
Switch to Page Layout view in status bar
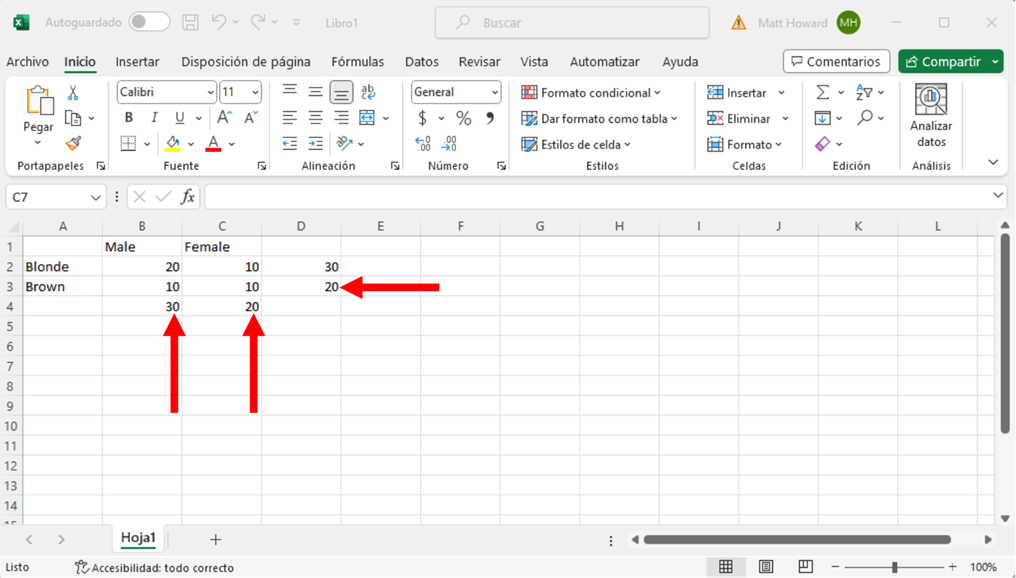pos(766,567)
